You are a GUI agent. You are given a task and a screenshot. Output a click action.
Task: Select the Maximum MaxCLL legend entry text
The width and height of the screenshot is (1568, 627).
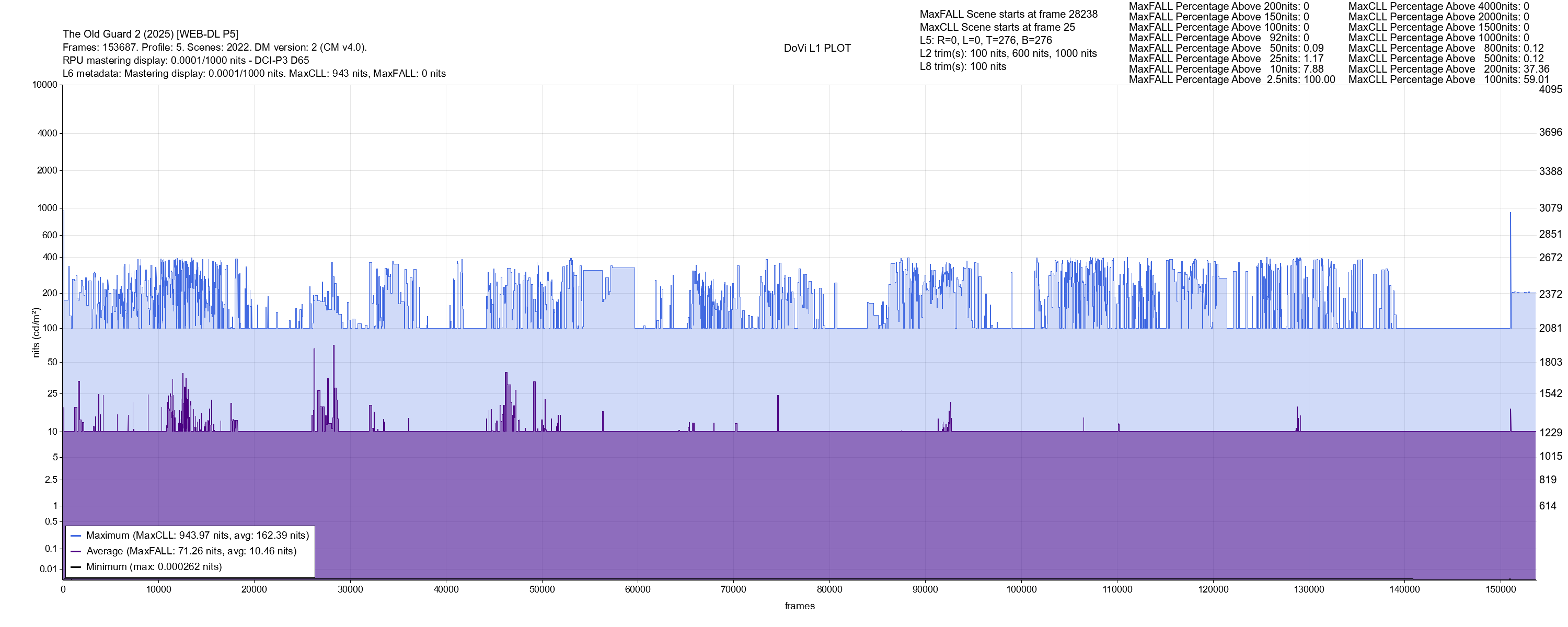point(197,536)
